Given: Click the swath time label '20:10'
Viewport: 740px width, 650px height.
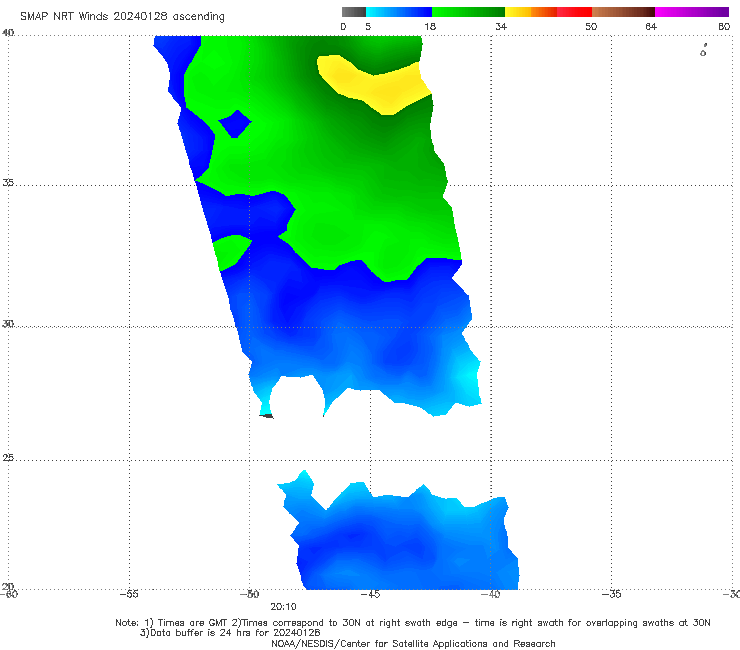Looking at the screenshot, I should pyautogui.click(x=283, y=607).
